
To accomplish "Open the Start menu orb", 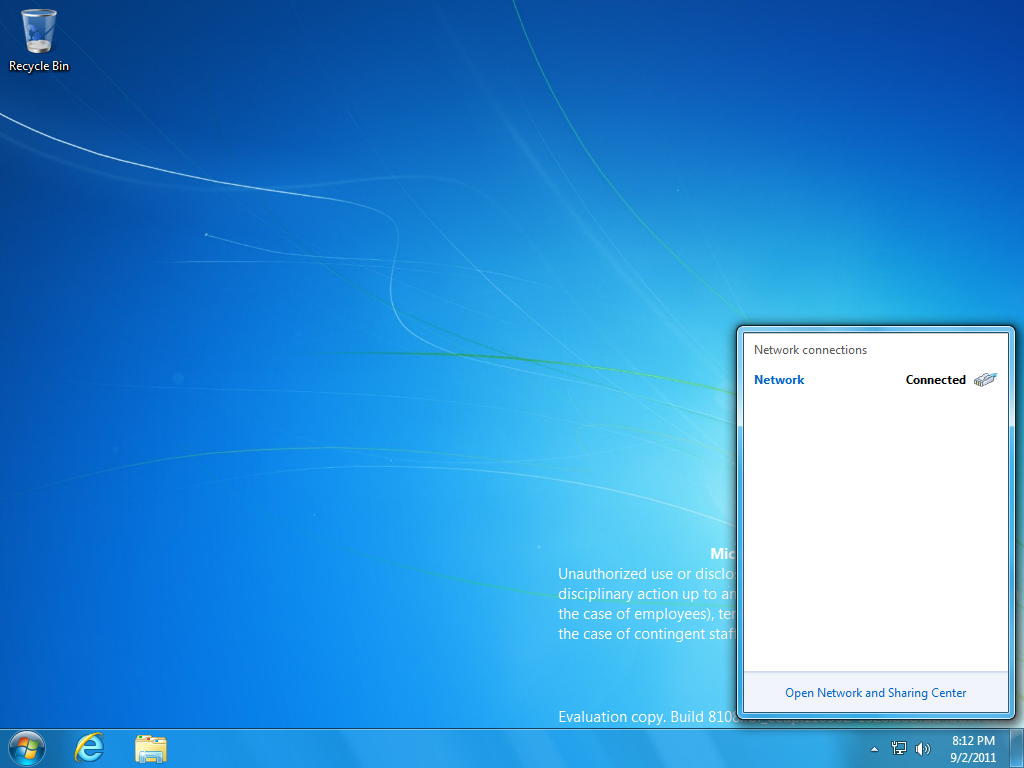I will click(x=27, y=748).
